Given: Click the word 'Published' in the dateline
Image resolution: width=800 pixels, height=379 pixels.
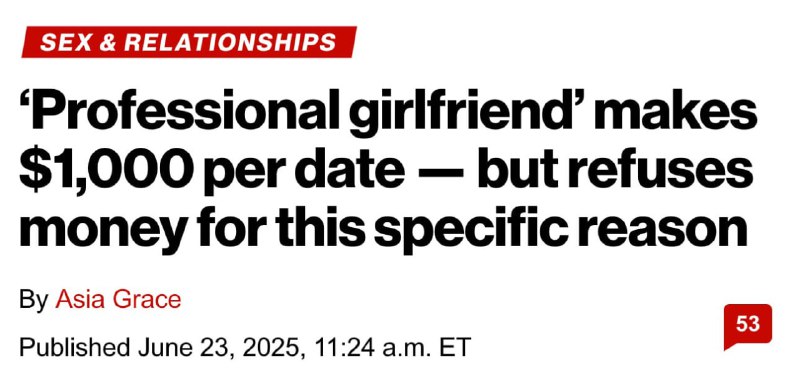Looking at the screenshot, I should pyautogui.click(x=74, y=347).
